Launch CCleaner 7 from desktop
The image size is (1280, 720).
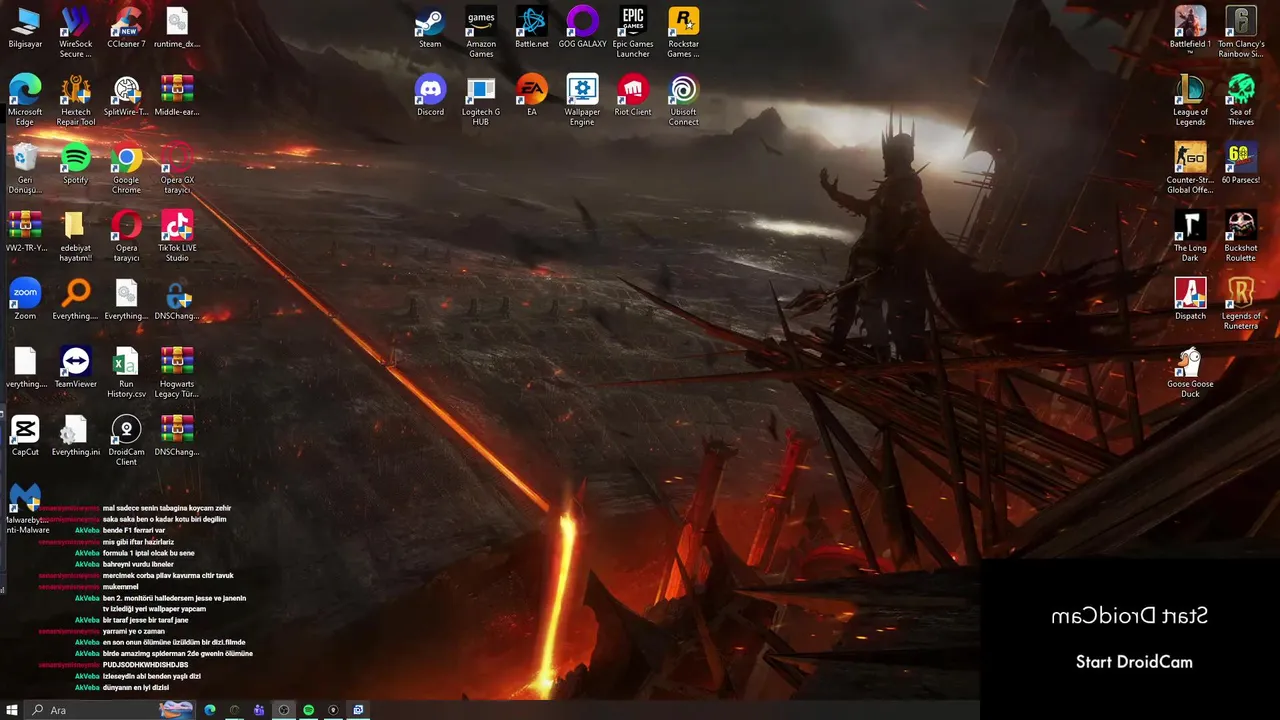coord(126,29)
